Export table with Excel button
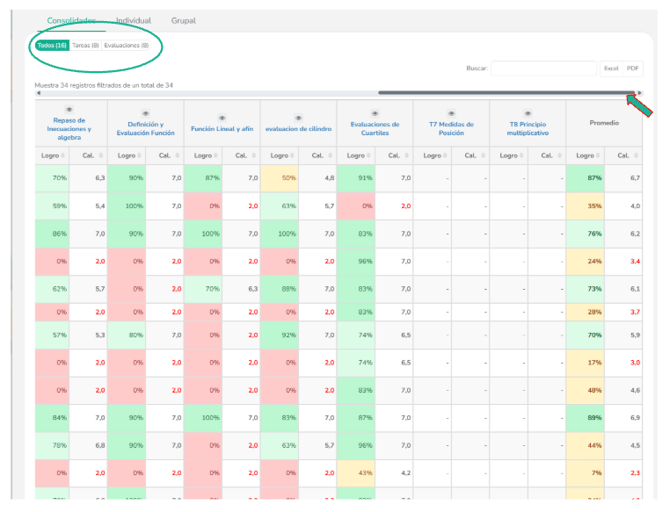The height and width of the screenshot is (512, 670). 611,68
